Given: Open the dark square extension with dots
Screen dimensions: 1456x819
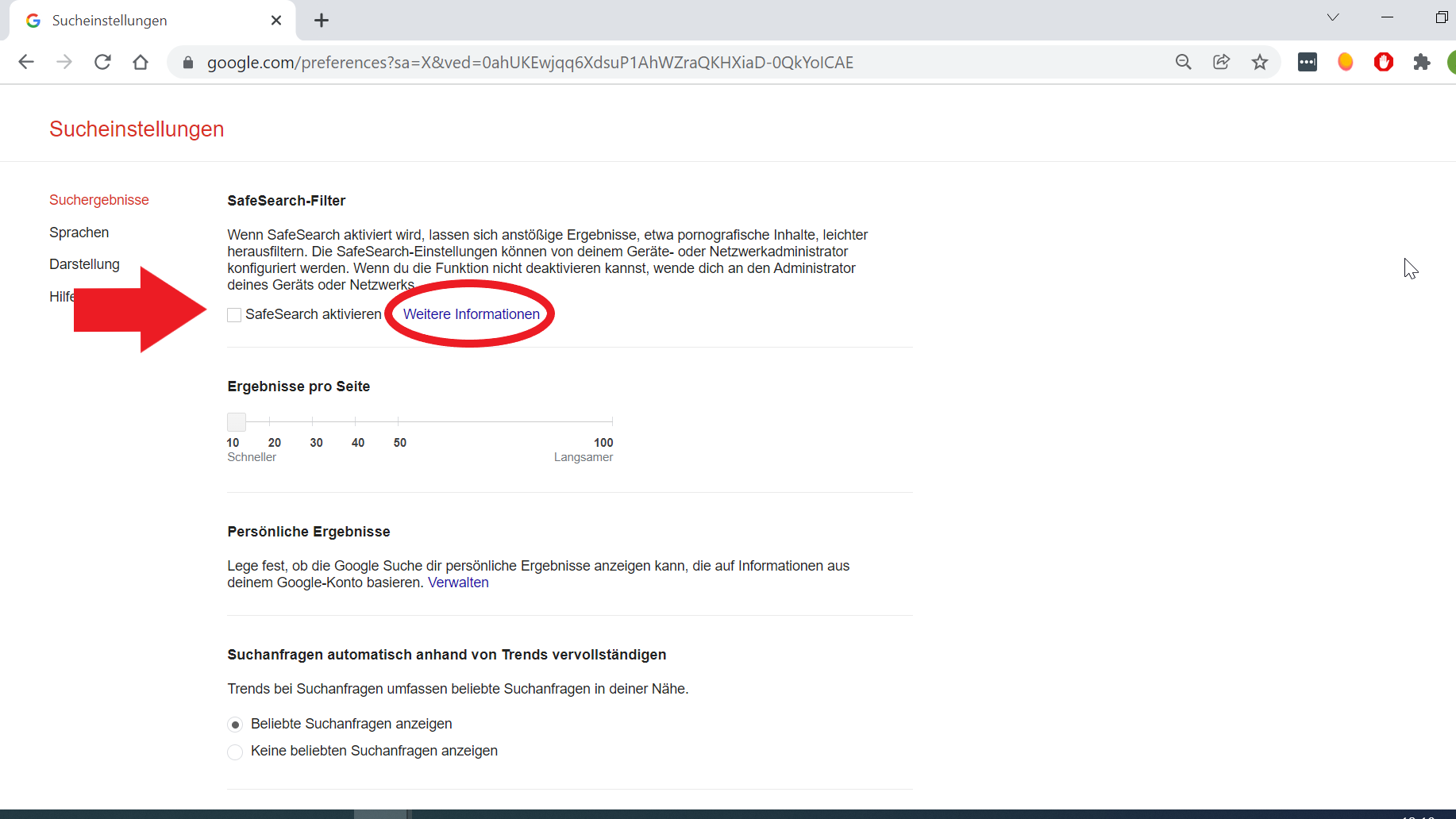Looking at the screenshot, I should pyautogui.click(x=1308, y=62).
